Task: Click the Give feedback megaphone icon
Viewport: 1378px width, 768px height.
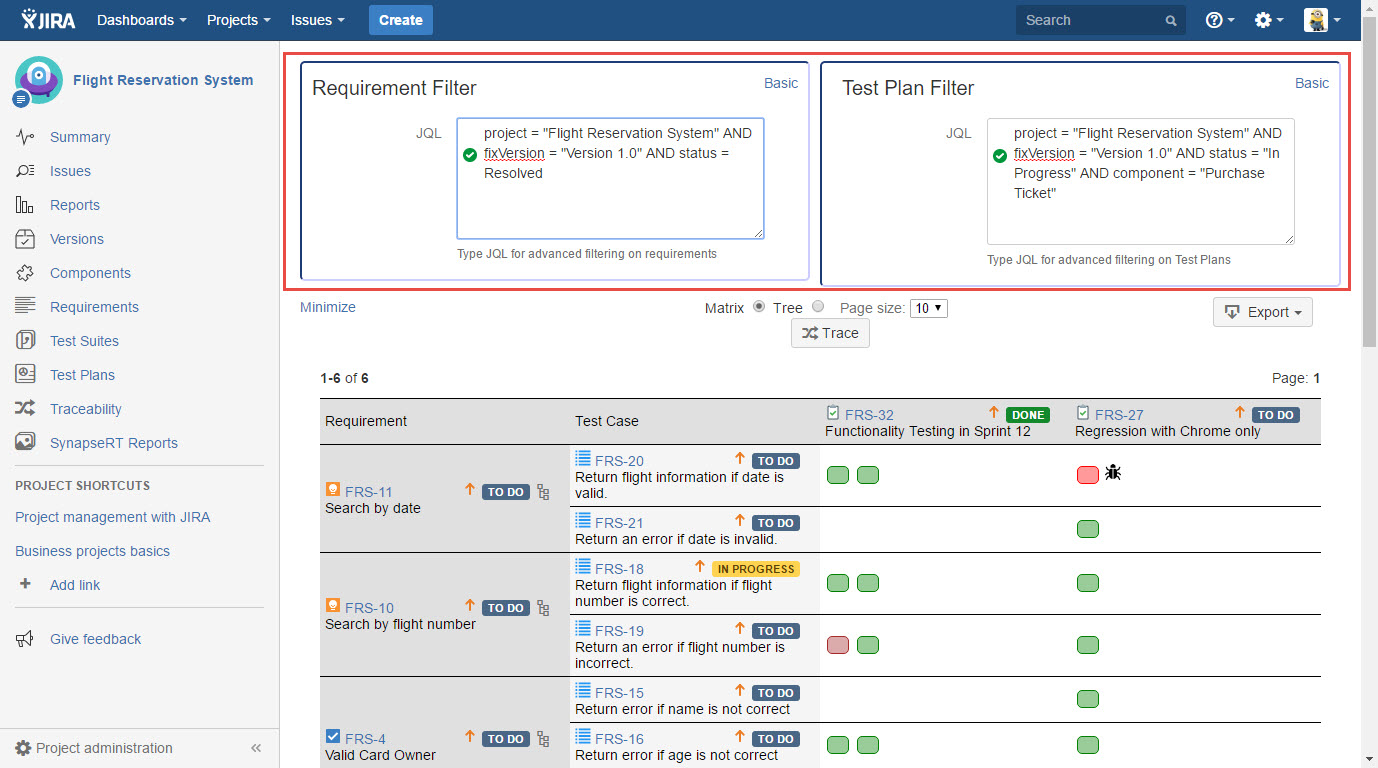Action: coord(25,639)
